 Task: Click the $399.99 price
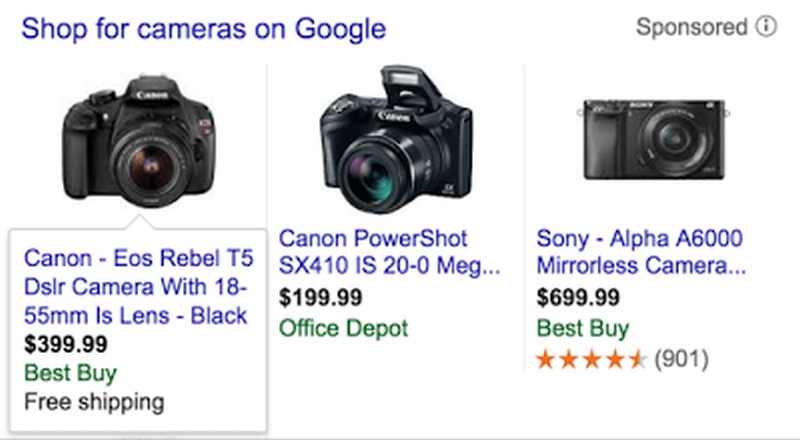(x=66, y=345)
